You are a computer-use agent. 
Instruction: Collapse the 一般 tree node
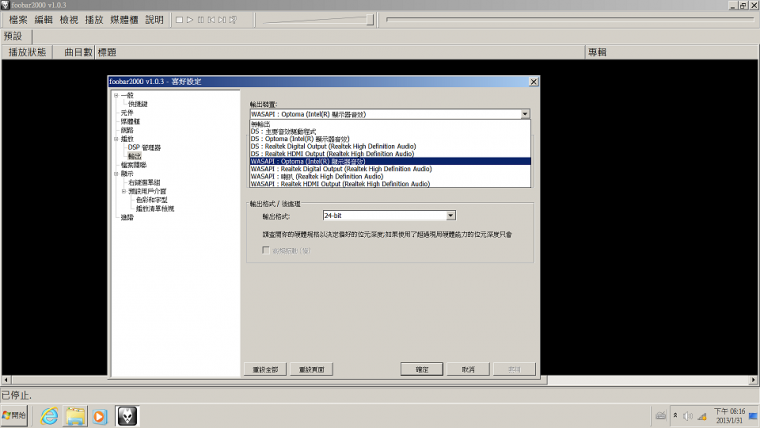click(x=116, y=95)
